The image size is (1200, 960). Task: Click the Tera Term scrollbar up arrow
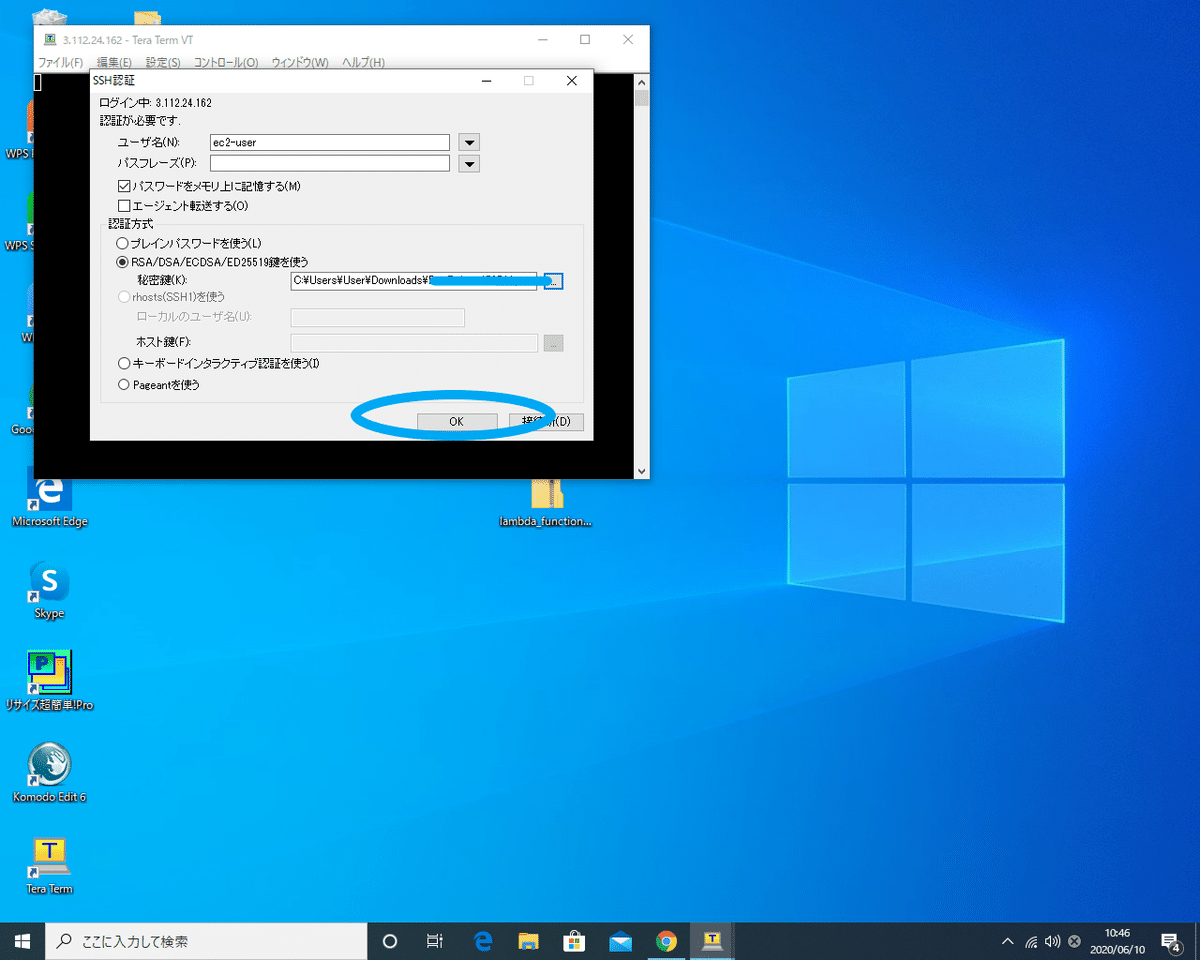(642, 81)
